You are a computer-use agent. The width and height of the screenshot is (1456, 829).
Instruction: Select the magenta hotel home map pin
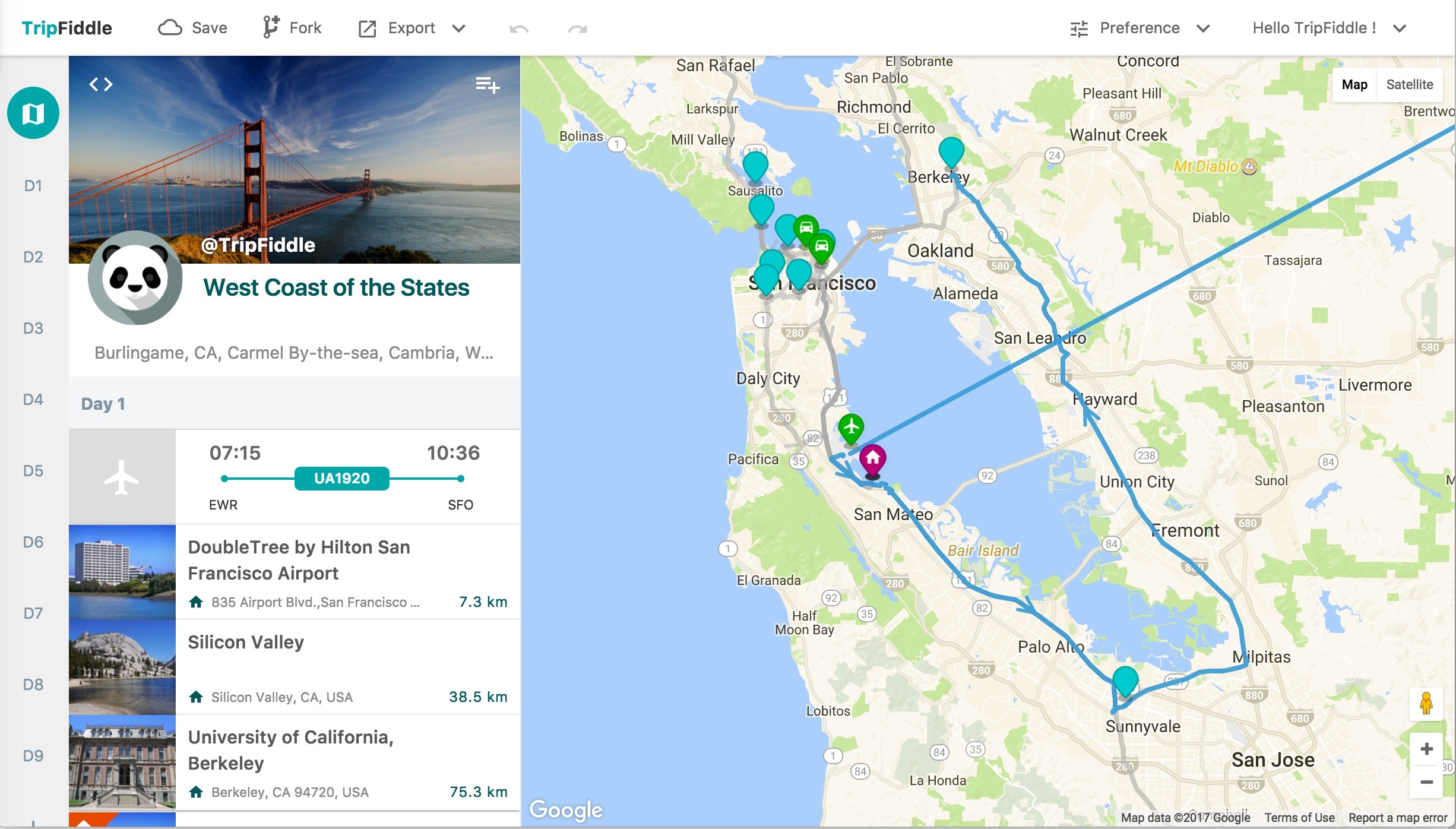pos(872,458)
